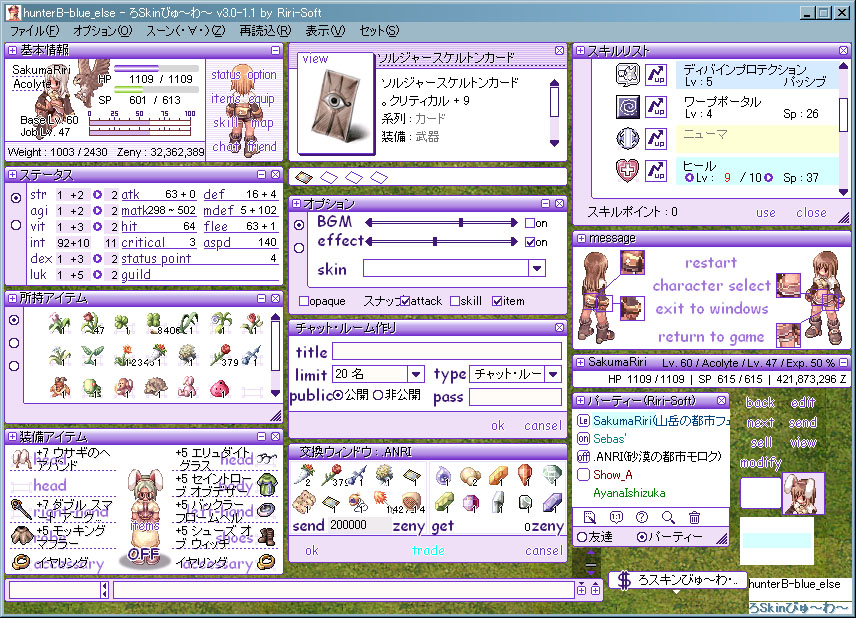Image resolution: width=856 pixels, height=618 pixels.
Task: Check the opaque checkbox
Action: (304, 301)
